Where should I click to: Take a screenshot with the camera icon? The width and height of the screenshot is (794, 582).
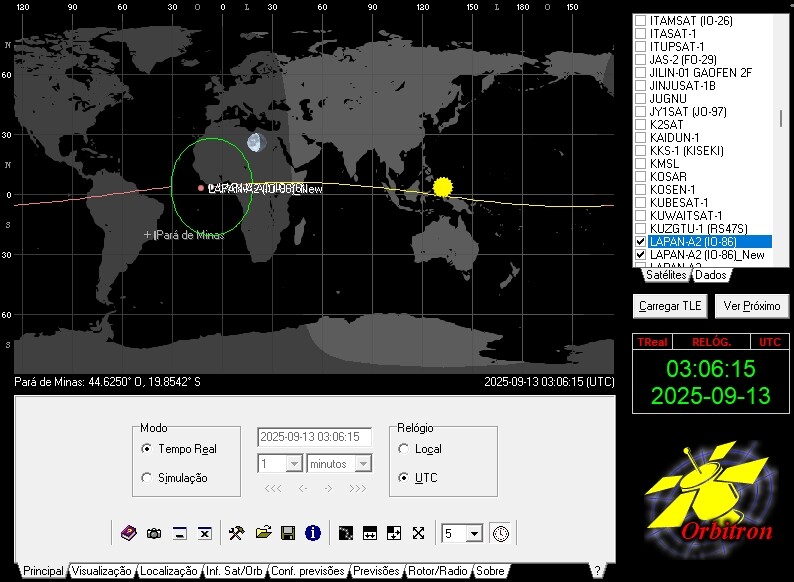[x=154, y=533]
